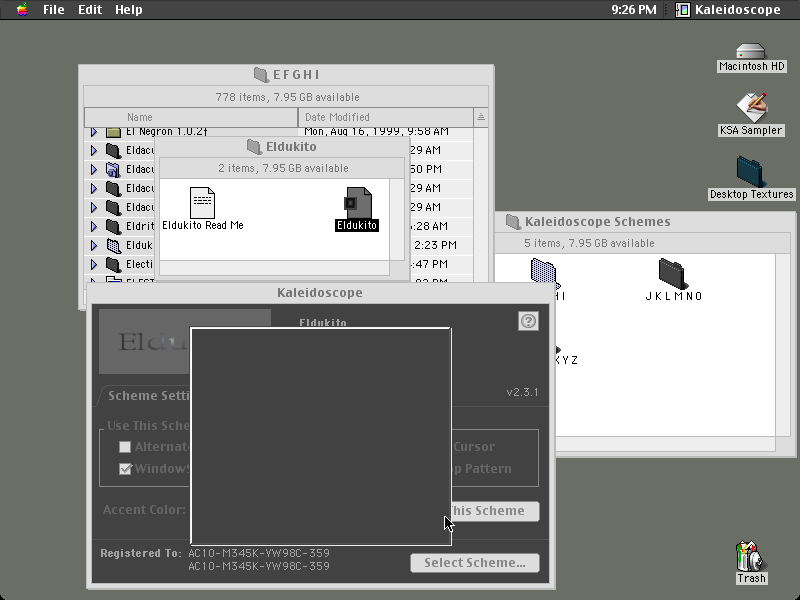Click the Kaleidoscope Schemes window title
The width and height of the screenshot is (800, 600).
597,221
